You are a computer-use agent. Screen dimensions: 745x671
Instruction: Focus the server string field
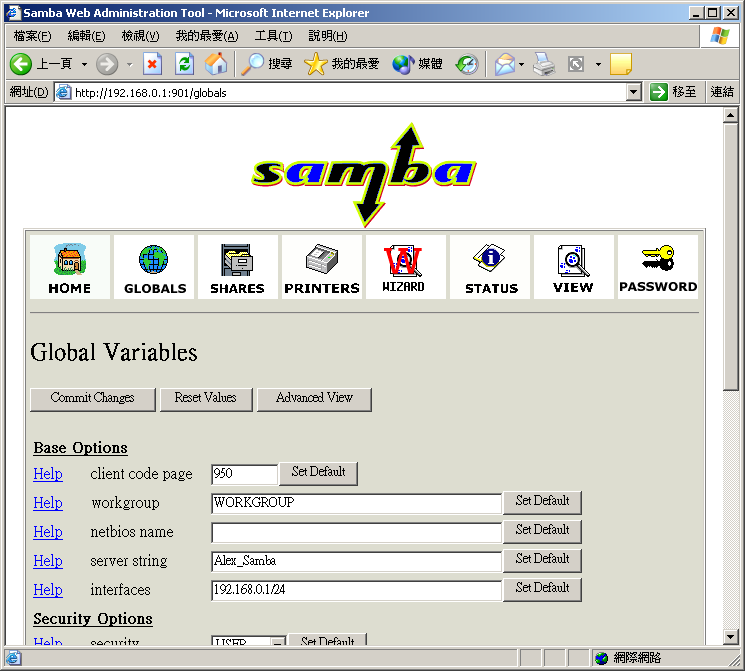(356, 561)
